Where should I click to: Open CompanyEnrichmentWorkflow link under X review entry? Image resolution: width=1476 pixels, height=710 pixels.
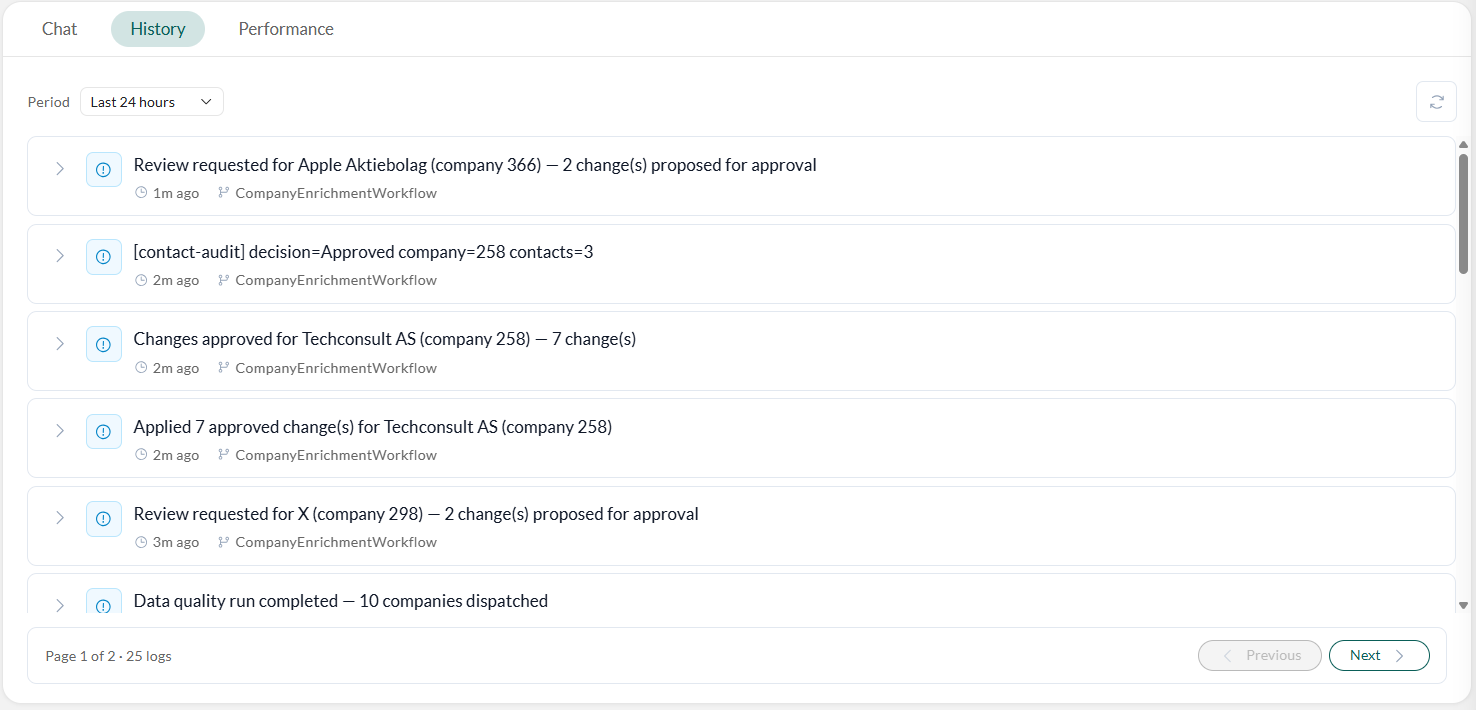[x=336, y=542]
